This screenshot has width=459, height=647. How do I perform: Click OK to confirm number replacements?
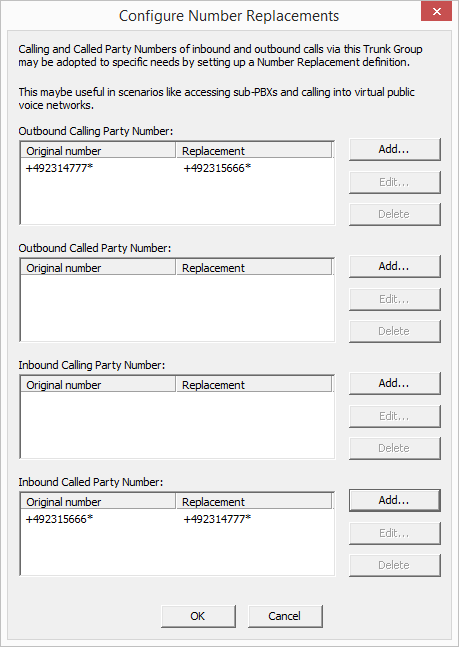pos(198,616)
